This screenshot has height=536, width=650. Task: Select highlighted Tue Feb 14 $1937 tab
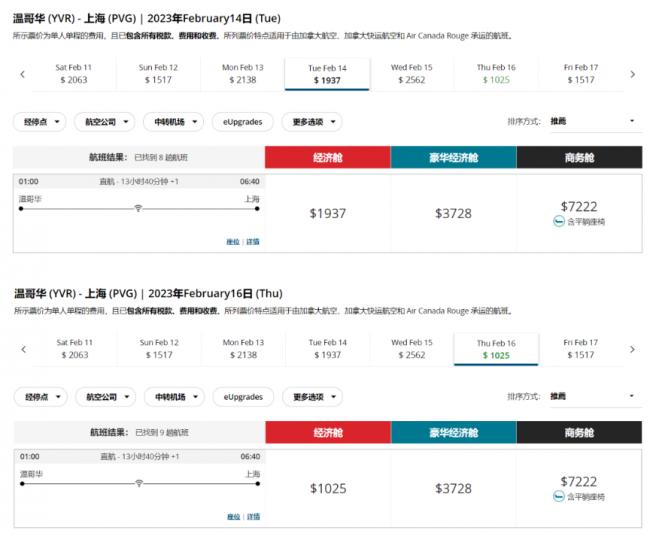(327, 74)
